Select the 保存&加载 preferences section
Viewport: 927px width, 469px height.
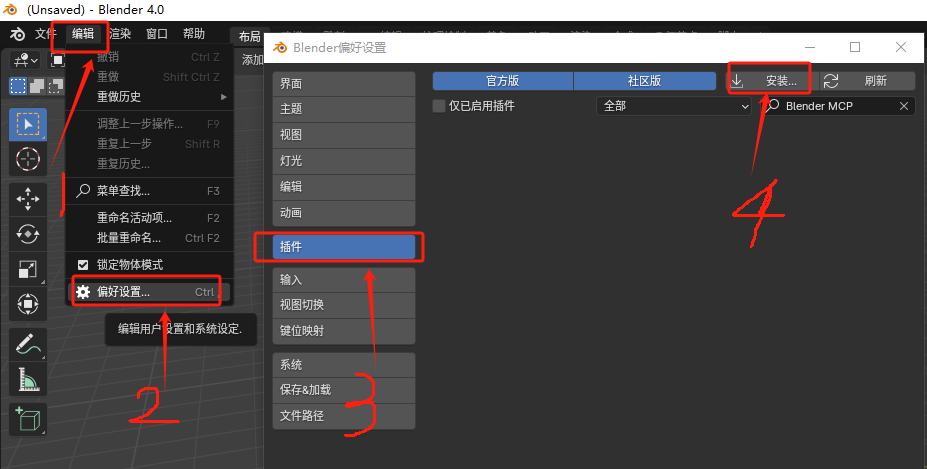click(x=343, y=390)
